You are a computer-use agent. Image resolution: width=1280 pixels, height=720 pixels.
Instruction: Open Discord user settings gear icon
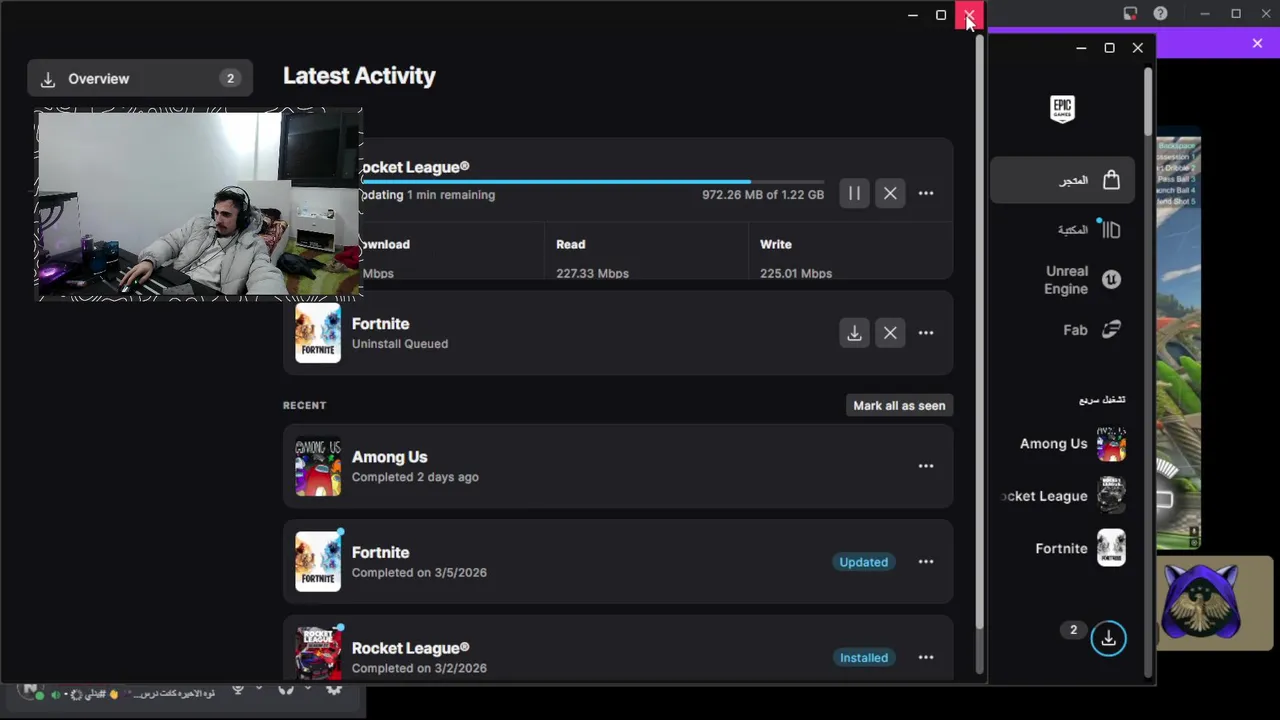[x=334, y=690]
